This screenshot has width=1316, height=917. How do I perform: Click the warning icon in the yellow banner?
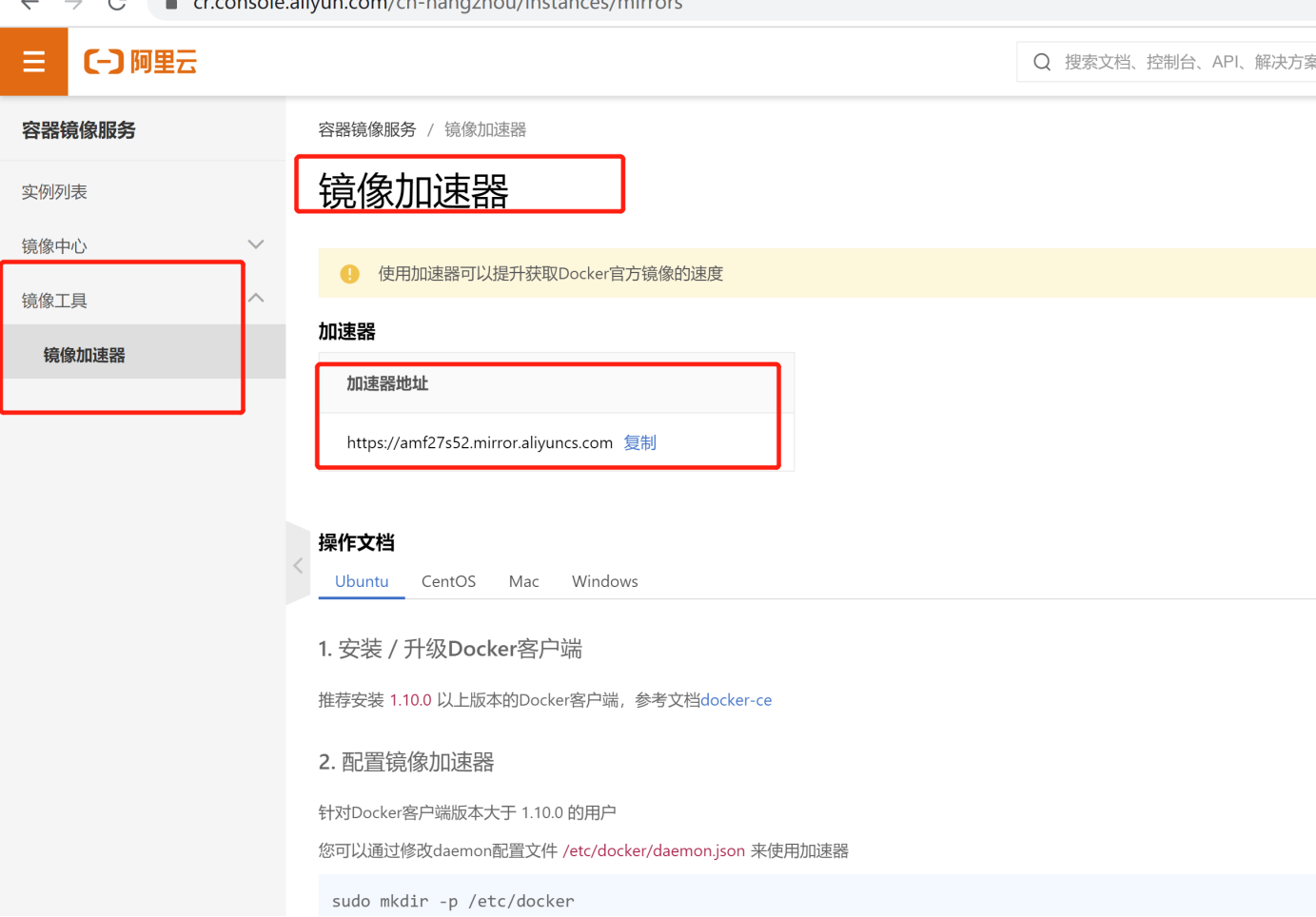(x=349, y=273)
